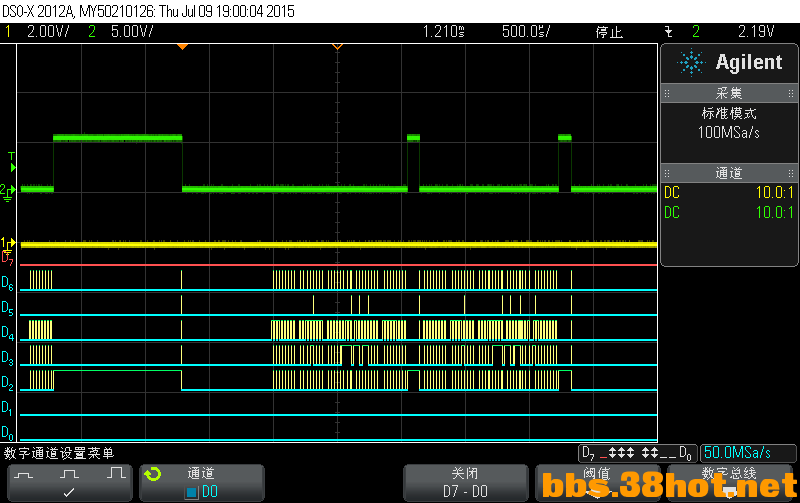Screen dimensions: 800x503
Task: Select the D2 digital channel label
Action: (x=7, y=383)
